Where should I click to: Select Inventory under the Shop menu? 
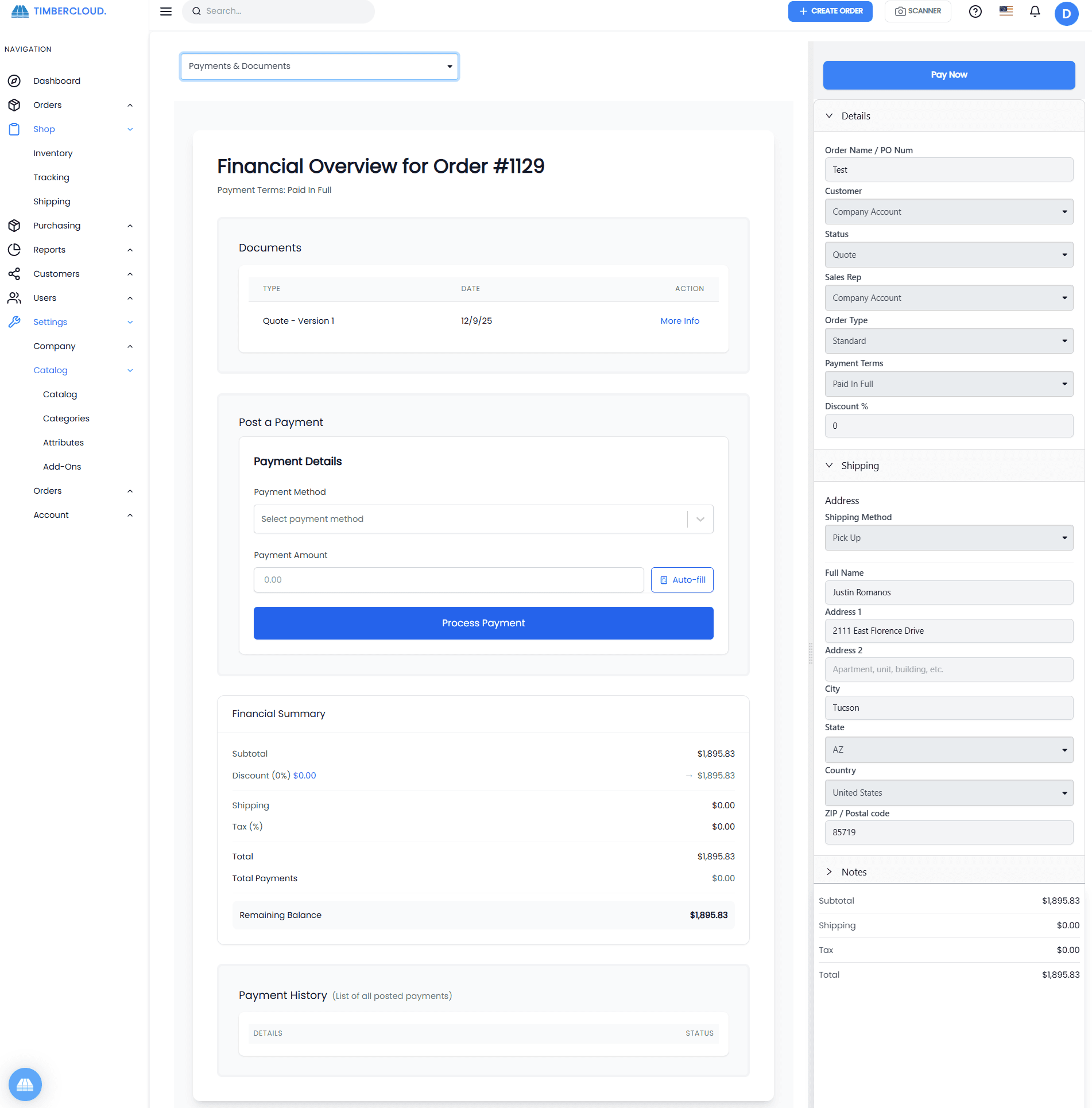click(53, 153)
